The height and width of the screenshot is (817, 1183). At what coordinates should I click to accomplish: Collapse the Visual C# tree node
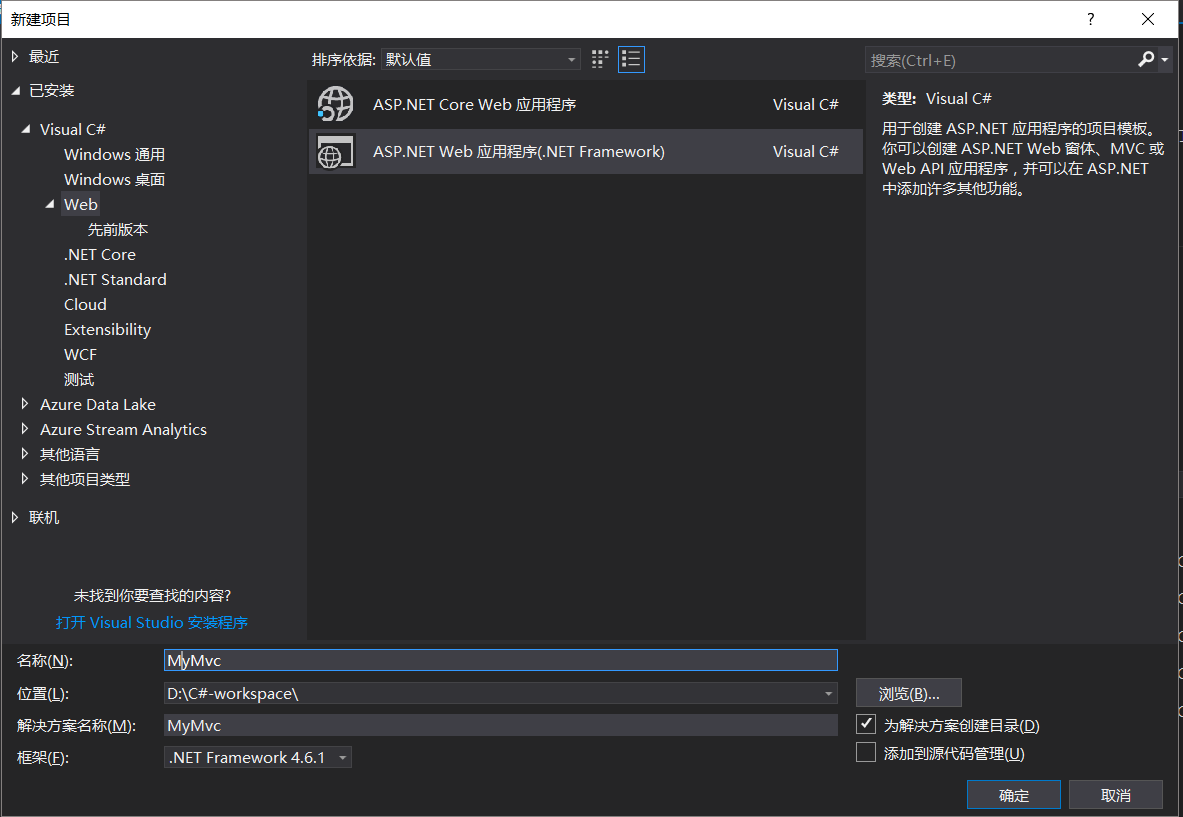tap(26, 129)
